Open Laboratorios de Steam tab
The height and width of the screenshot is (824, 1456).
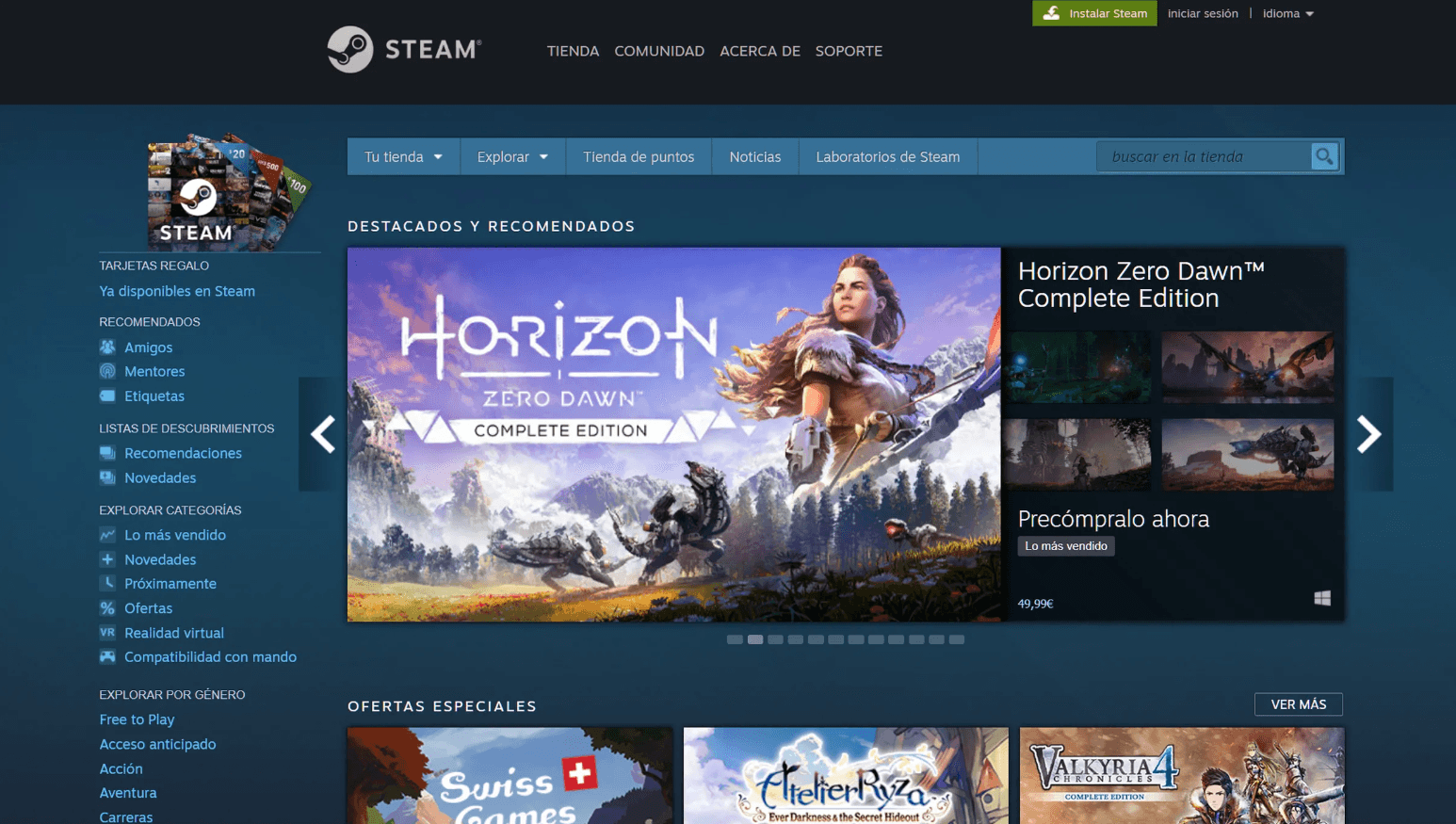pos(888,156)
